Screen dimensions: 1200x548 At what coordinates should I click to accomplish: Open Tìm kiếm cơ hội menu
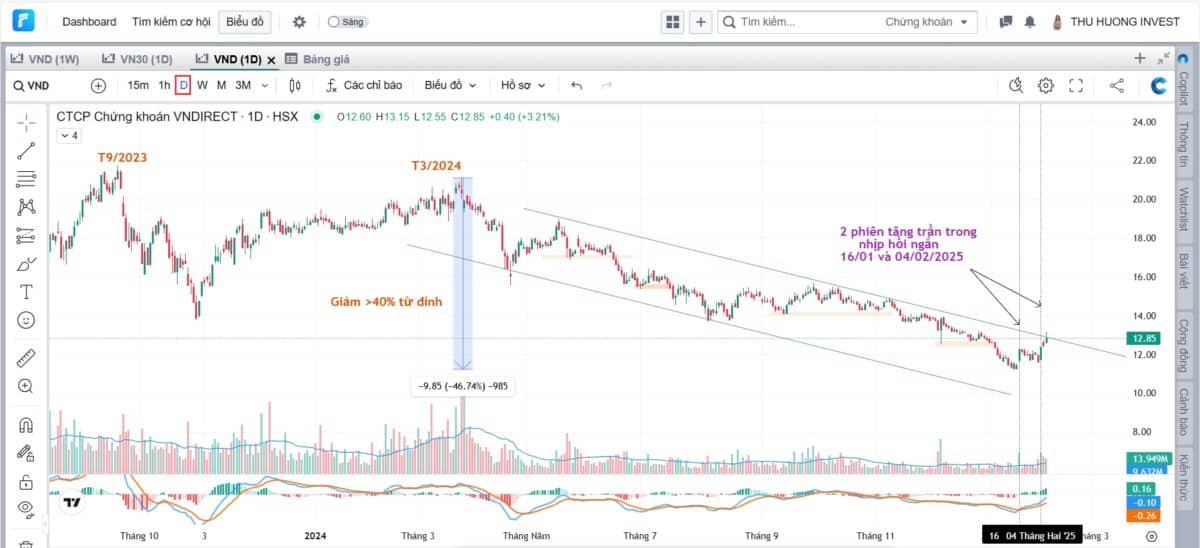171,21
